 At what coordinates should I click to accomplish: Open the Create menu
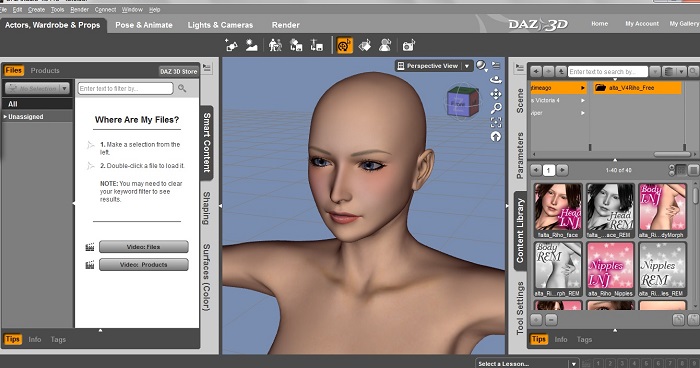tap(36, 9)
